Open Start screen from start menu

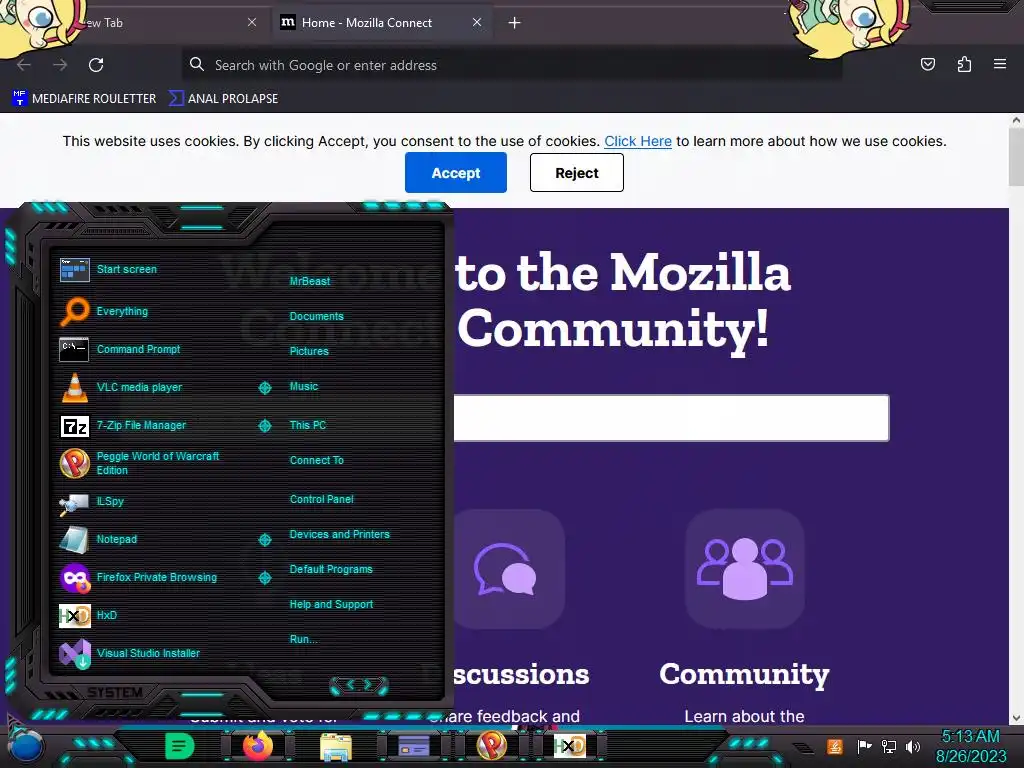108,270
